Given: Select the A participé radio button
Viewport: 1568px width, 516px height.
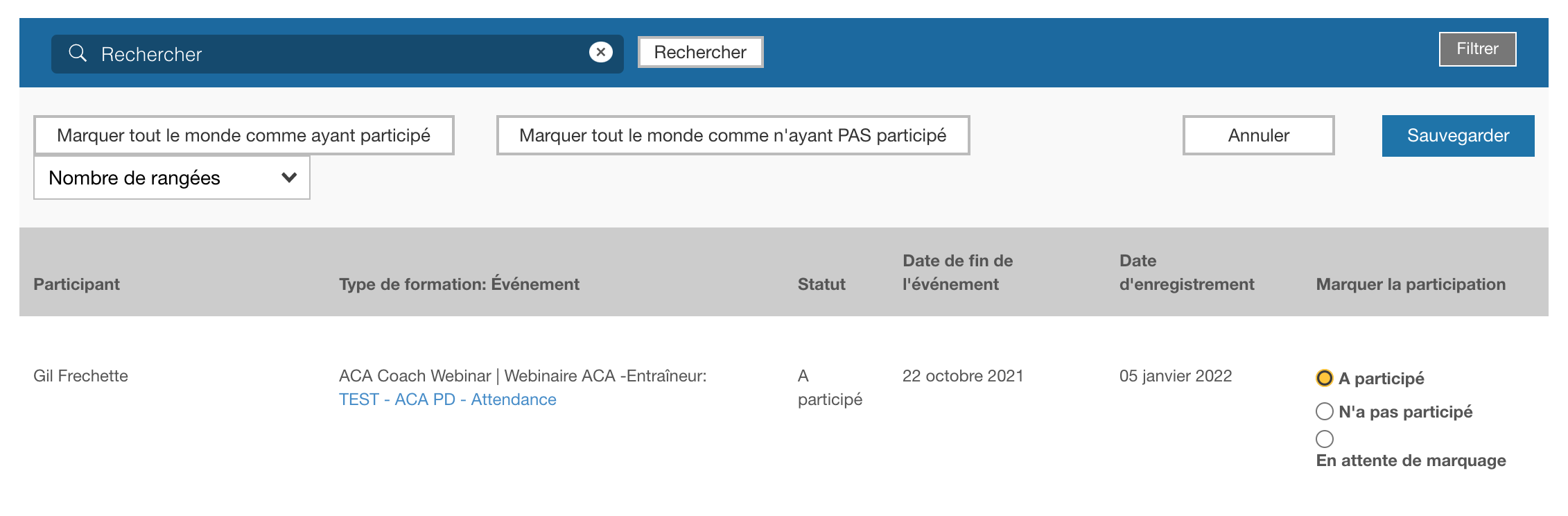Looking at the screenshot, I should coord(1324,378).
